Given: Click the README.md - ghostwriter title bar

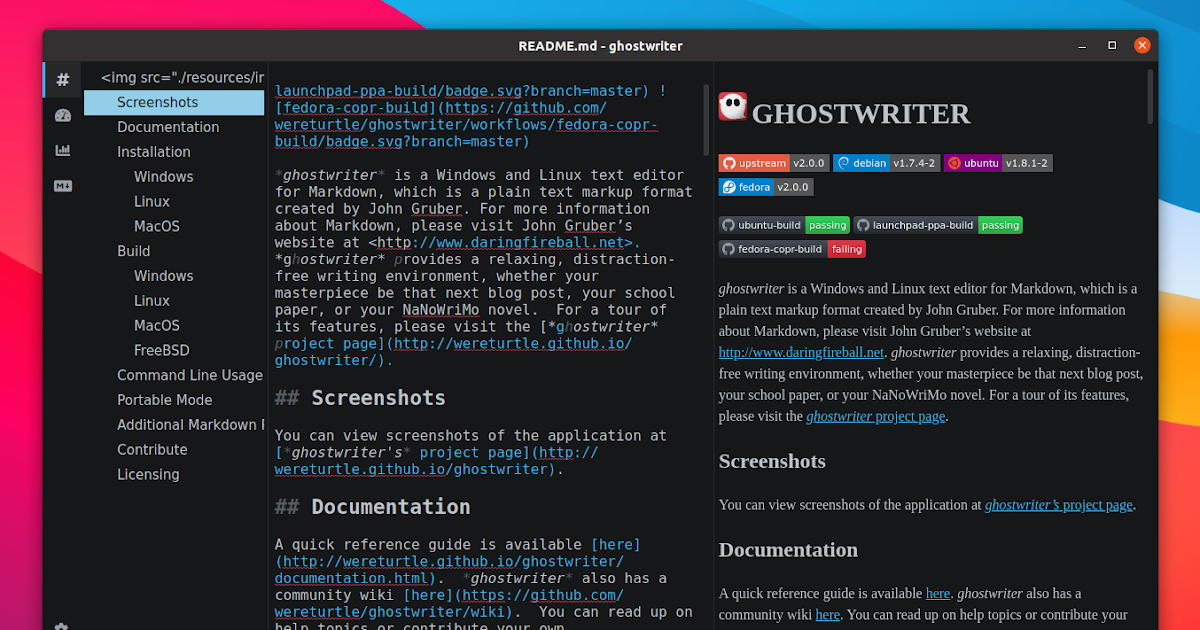Looking at the screenshot, I should click(600, 46).
